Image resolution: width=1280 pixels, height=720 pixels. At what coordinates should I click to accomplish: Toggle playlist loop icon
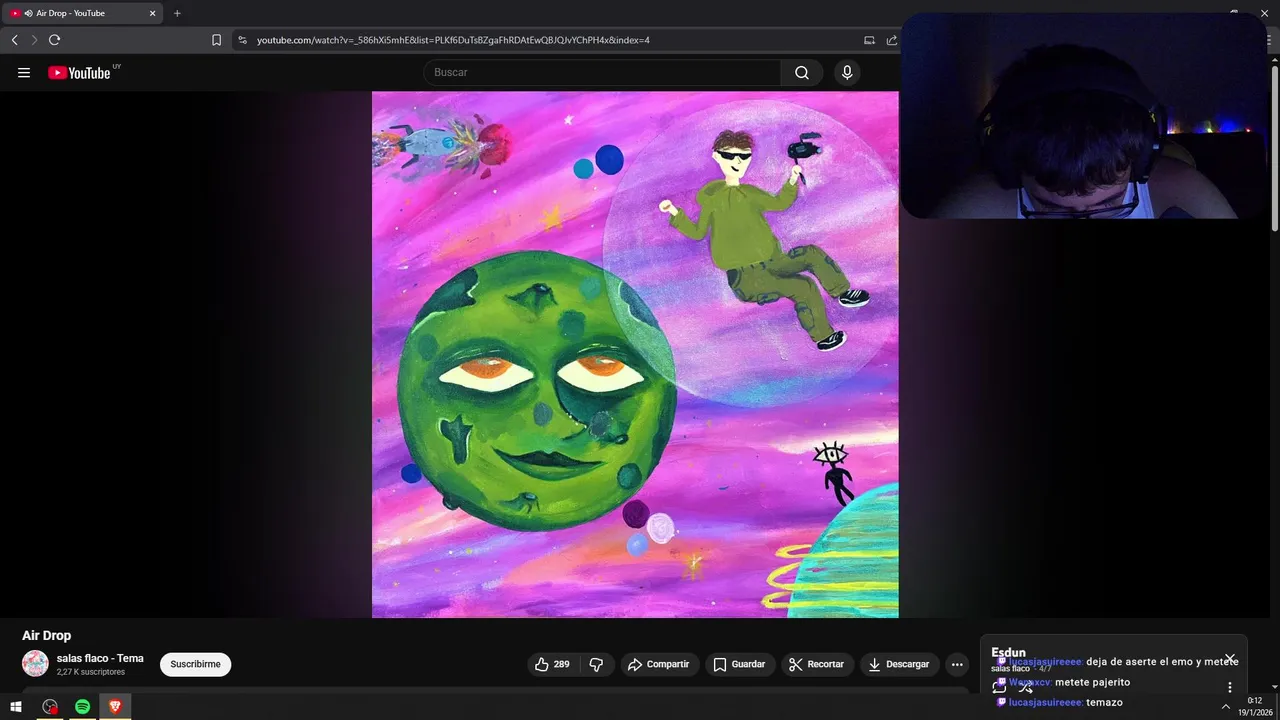pyautogui.click(x=999, y=686)
